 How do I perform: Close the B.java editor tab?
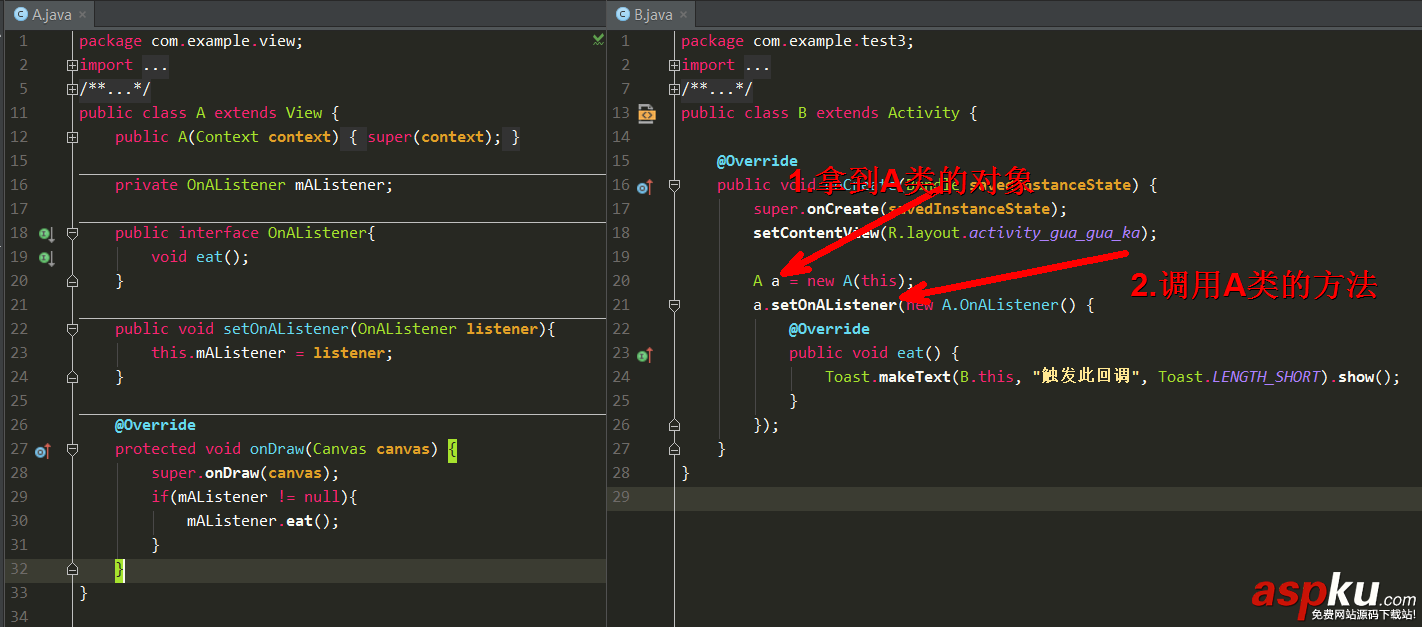(x=685, y=15)
